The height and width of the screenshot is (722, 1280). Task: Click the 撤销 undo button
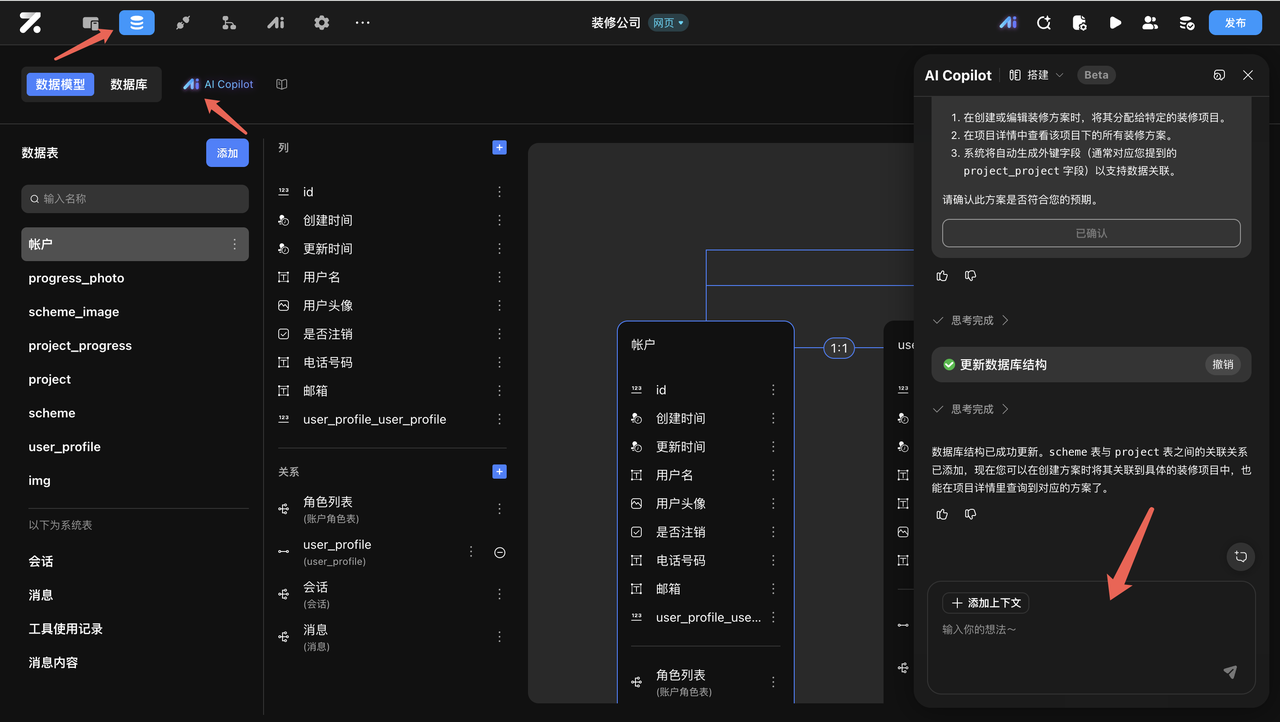(1223, 365)
